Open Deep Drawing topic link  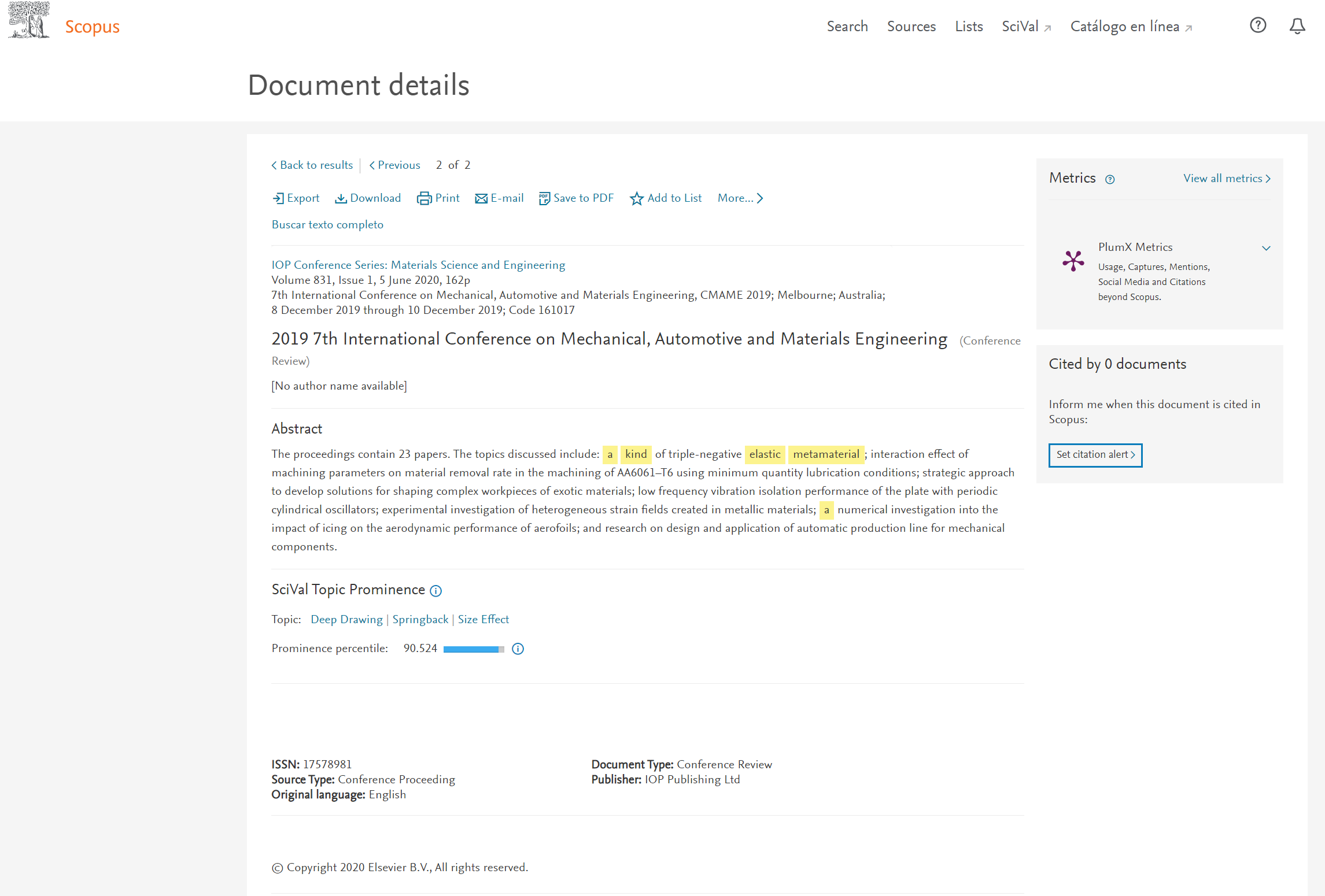click(346, 619)
